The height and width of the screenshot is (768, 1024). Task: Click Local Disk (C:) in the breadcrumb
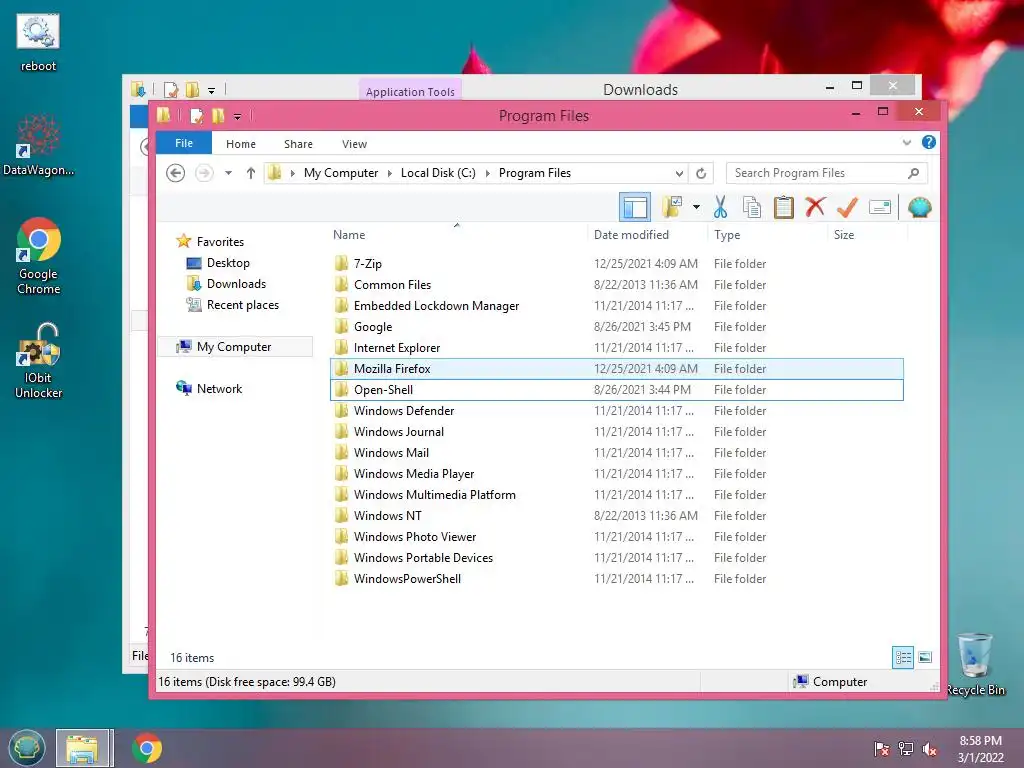pos(438,173)
